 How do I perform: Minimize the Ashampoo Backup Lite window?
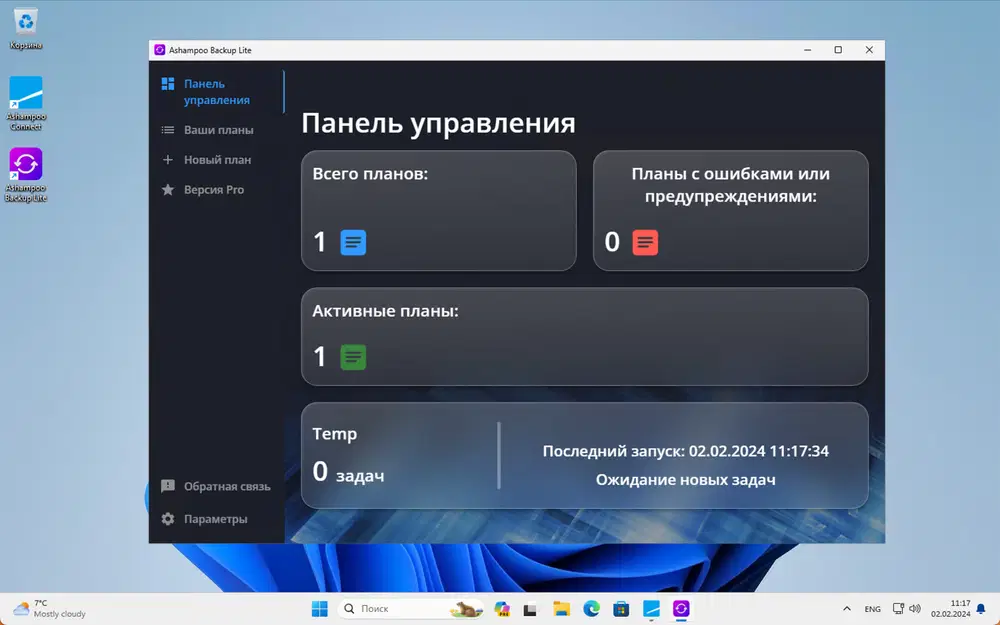(x=807, y=50)
